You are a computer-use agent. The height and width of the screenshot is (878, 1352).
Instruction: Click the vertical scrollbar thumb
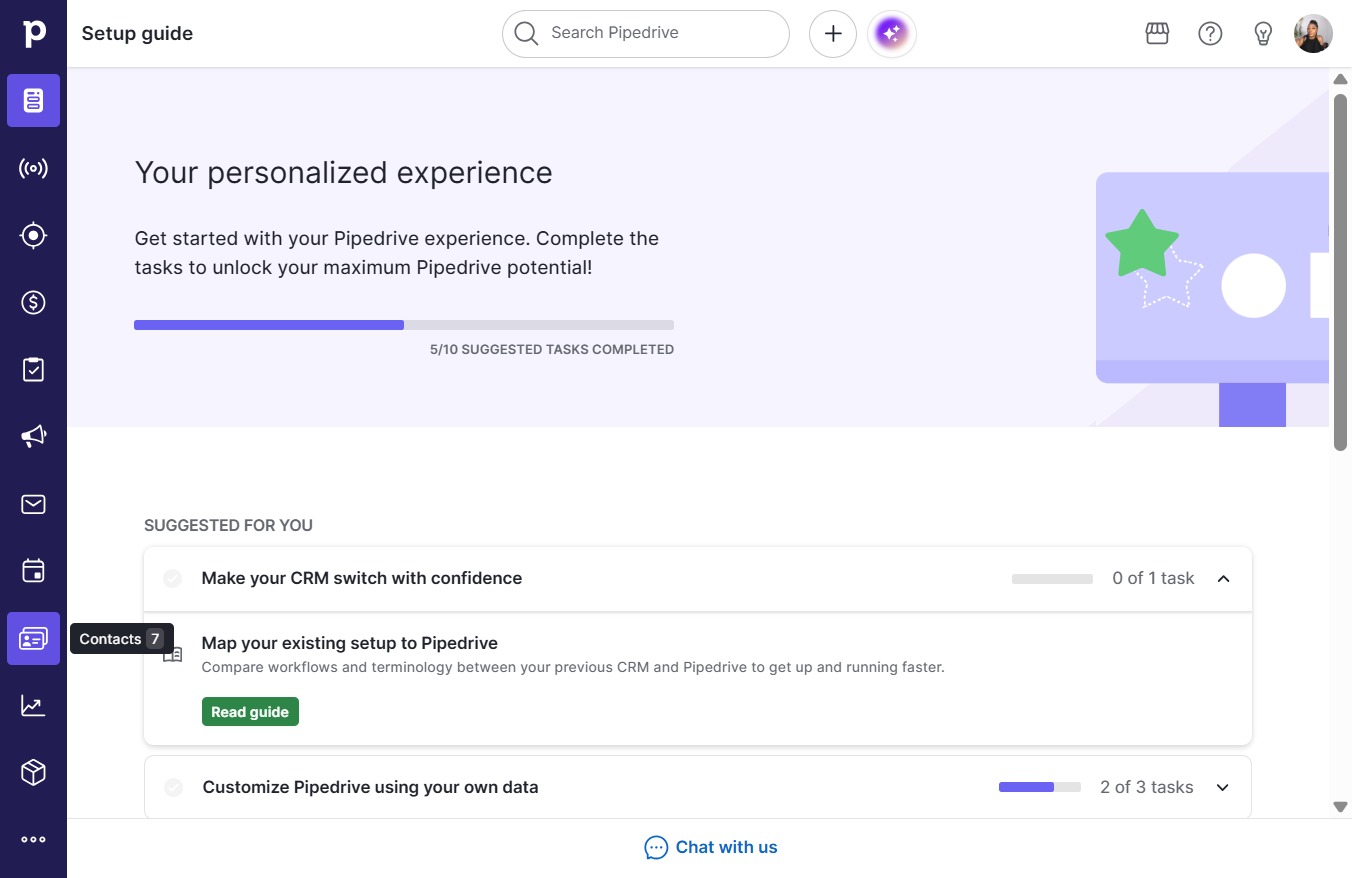pos(1341,273)
